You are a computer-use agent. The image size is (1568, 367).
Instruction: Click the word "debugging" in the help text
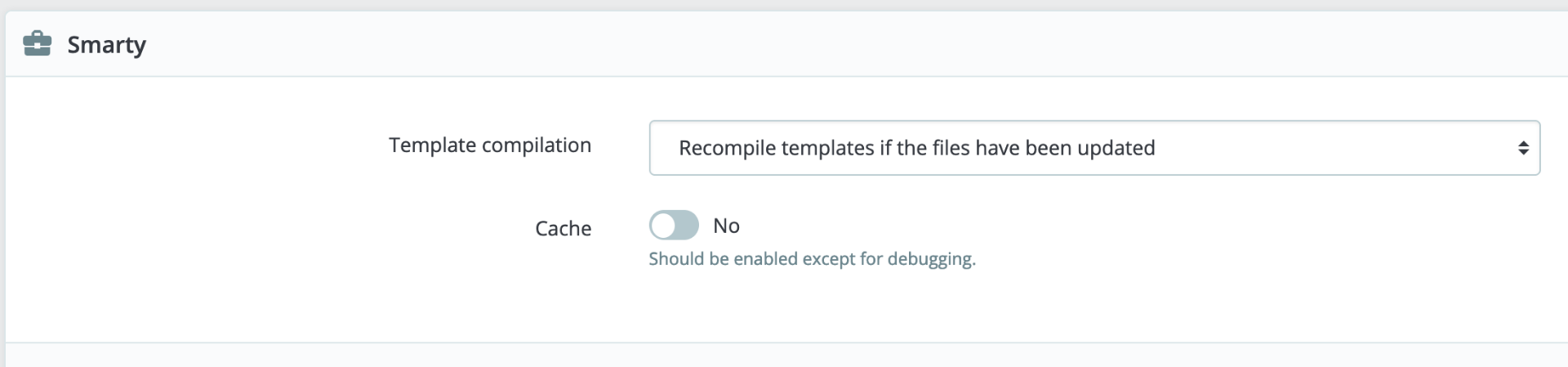tap(931, 260)
